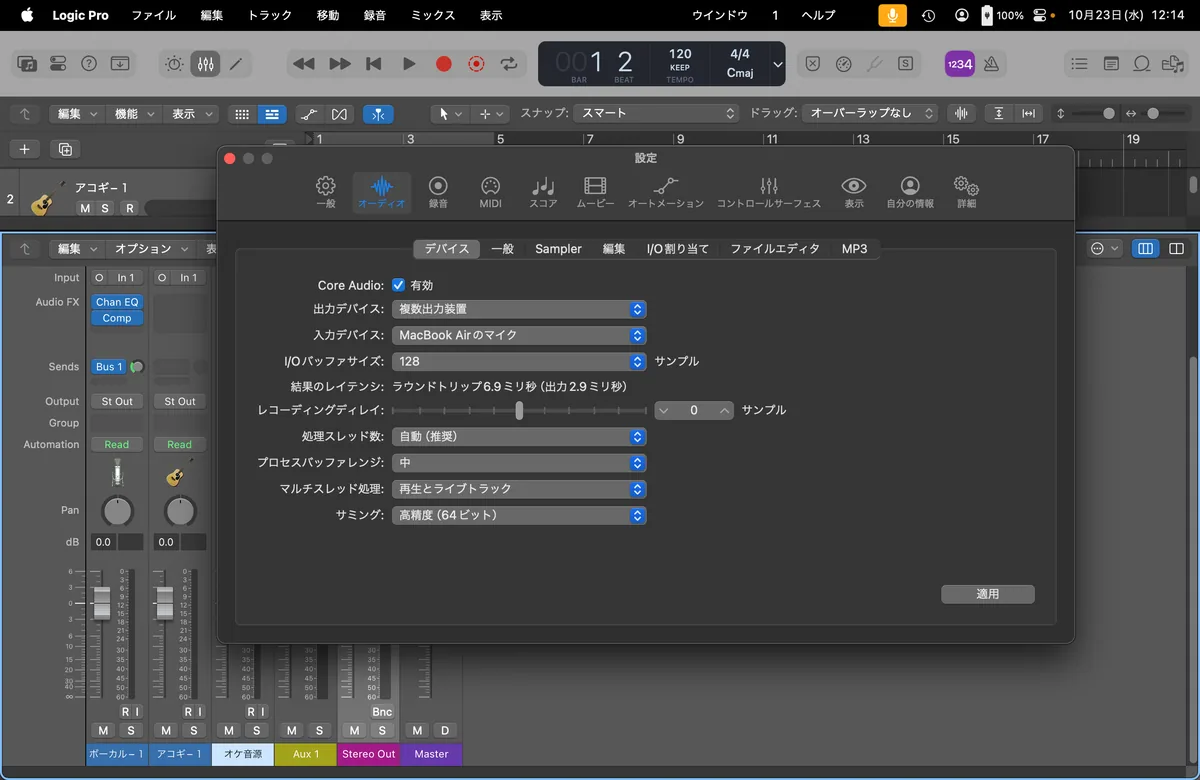Click the ボーカル 1 Read automation button

click(117, 444)
